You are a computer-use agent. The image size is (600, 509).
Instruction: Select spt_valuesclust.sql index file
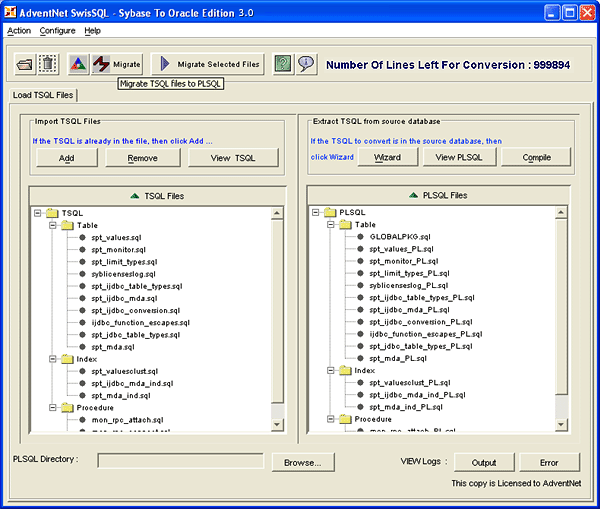click(x=124, y=371)
